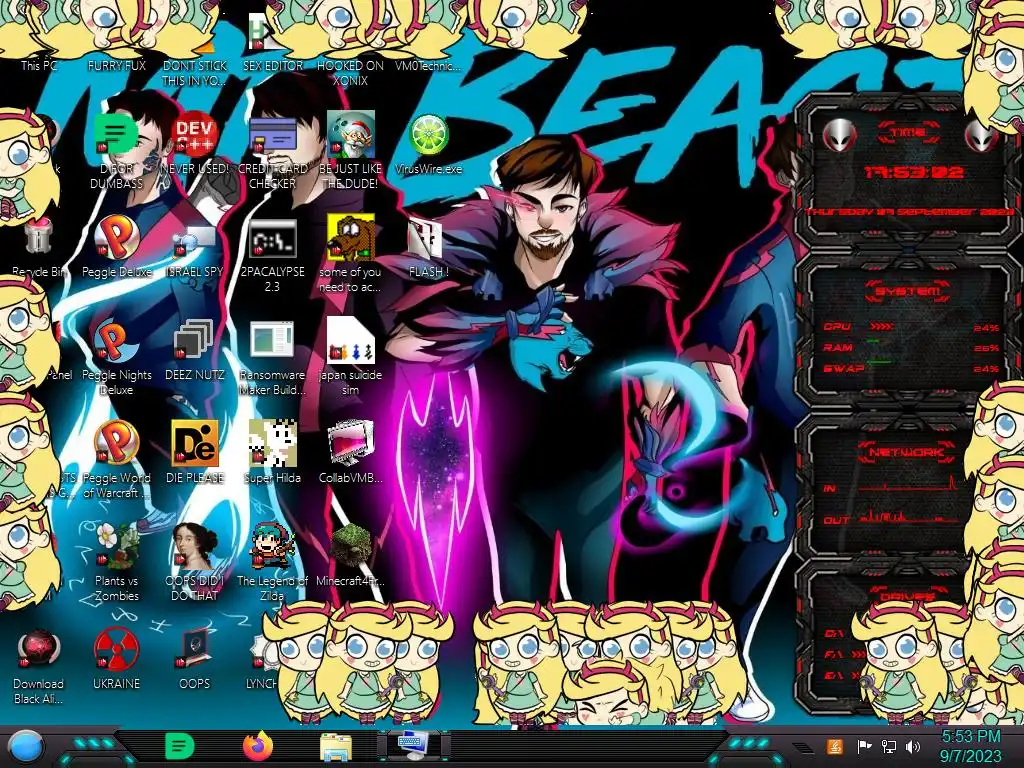Open the HOOKED ON XONIX shortcut

[350, 72]
